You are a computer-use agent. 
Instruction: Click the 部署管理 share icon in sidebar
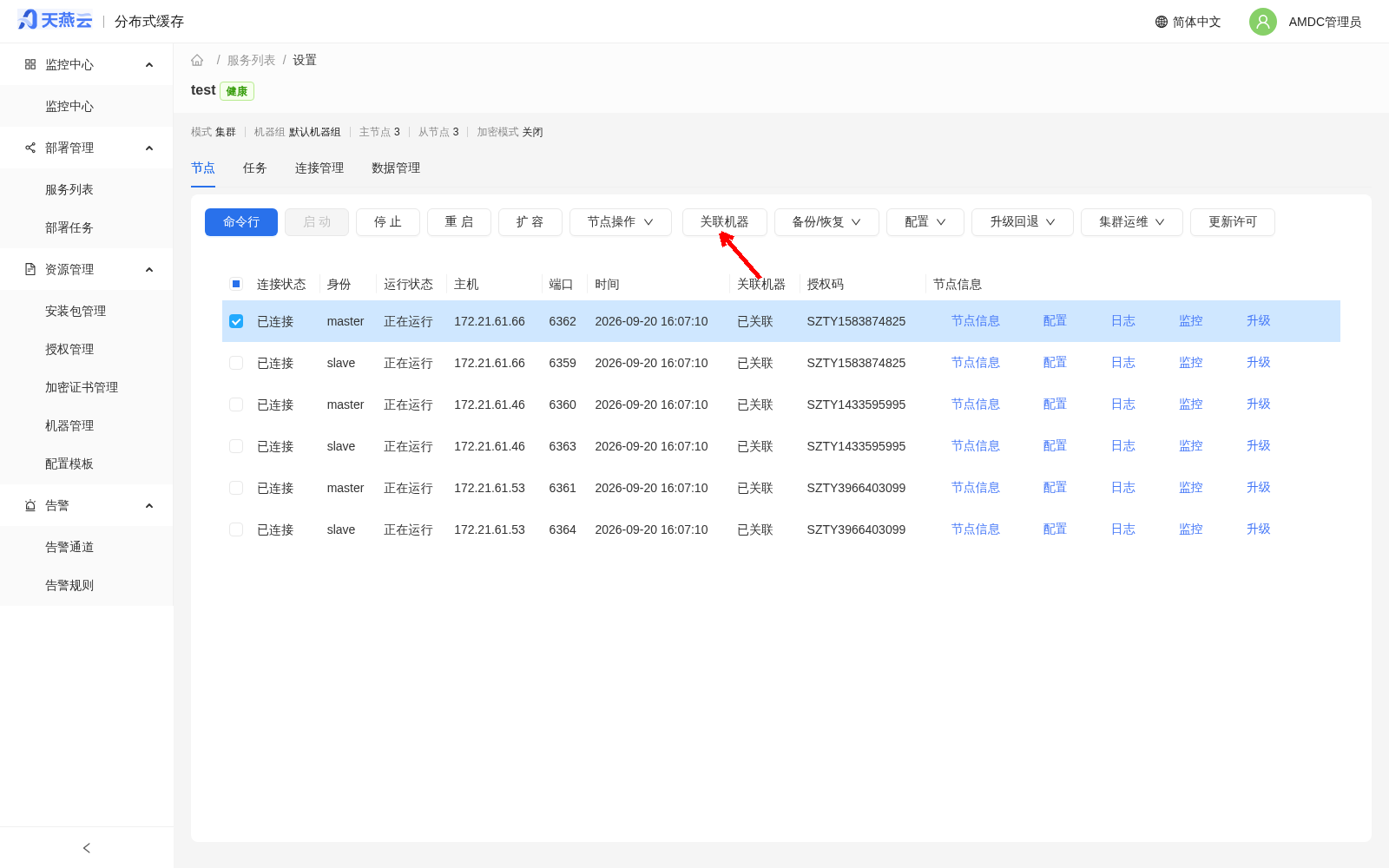tap(30, 148)
